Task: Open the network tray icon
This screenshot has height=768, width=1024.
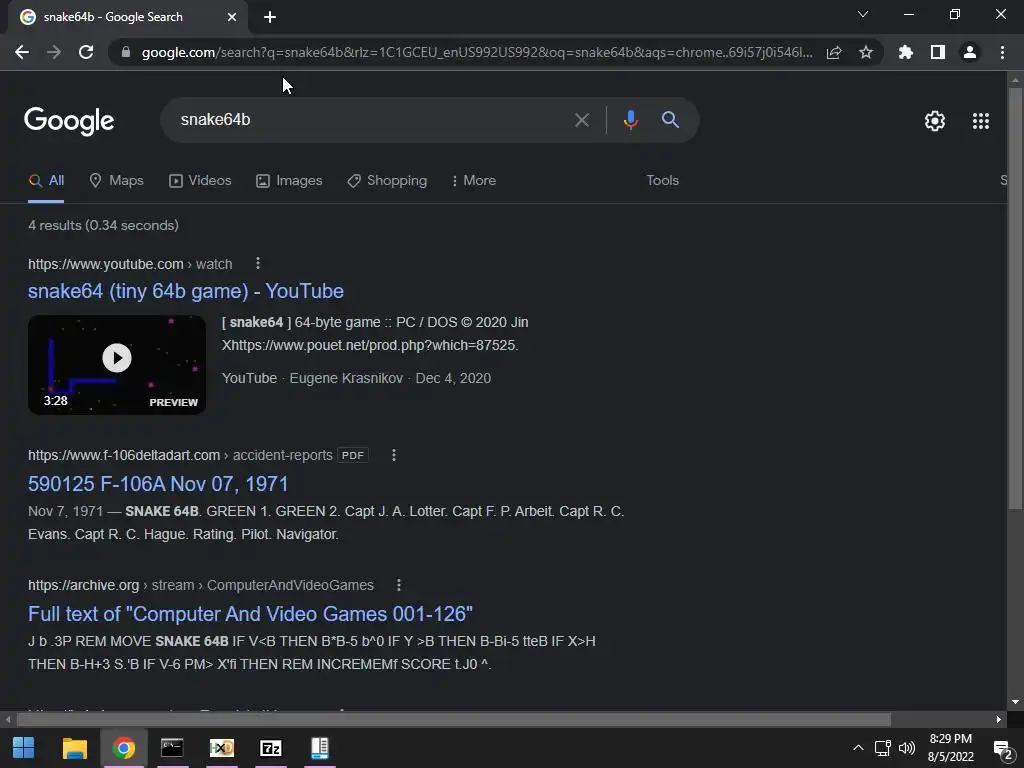Action: 882,748
